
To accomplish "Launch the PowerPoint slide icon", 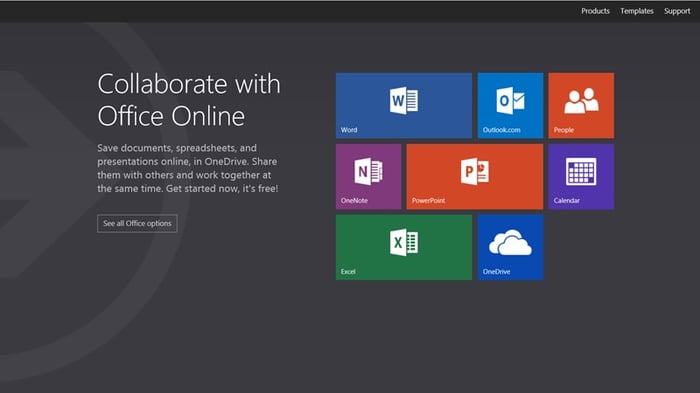I will pos(475,171).
